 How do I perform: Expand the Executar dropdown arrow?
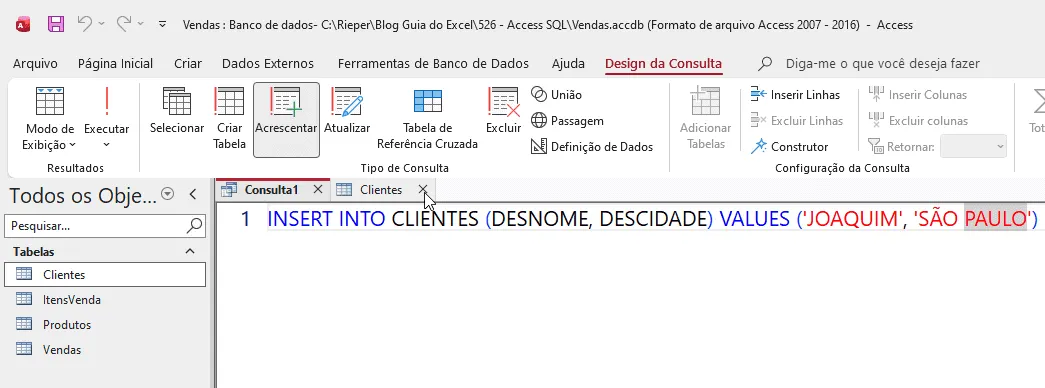(x=107, y=145)
